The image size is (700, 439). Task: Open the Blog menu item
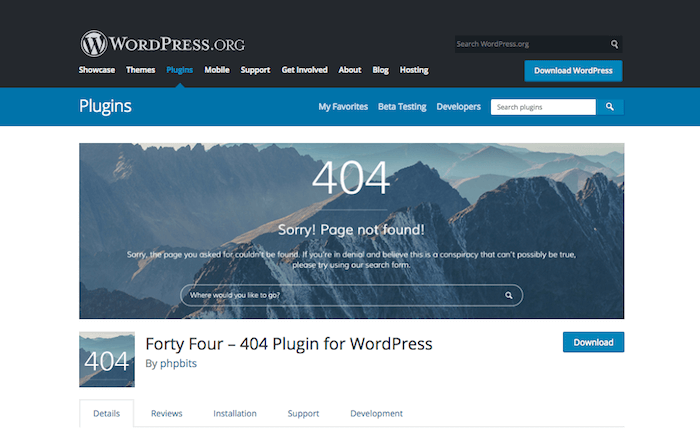pos(380,70)
